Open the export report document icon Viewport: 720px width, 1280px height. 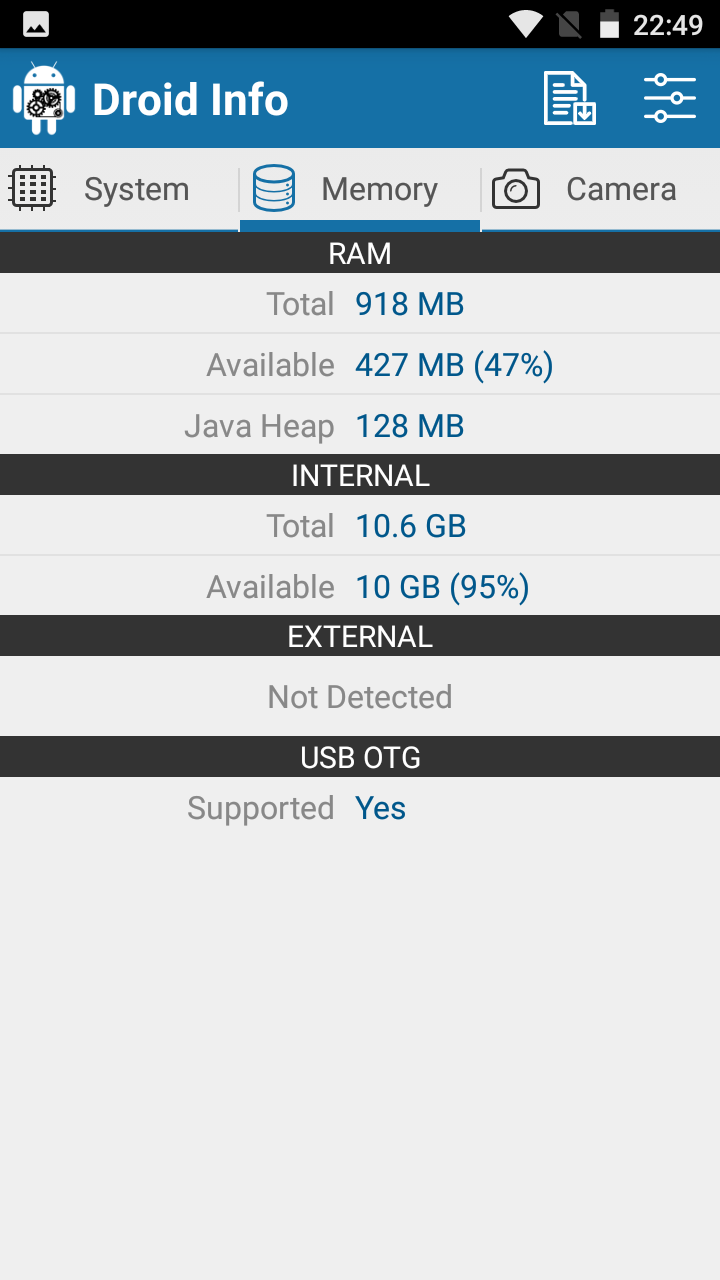569,98
